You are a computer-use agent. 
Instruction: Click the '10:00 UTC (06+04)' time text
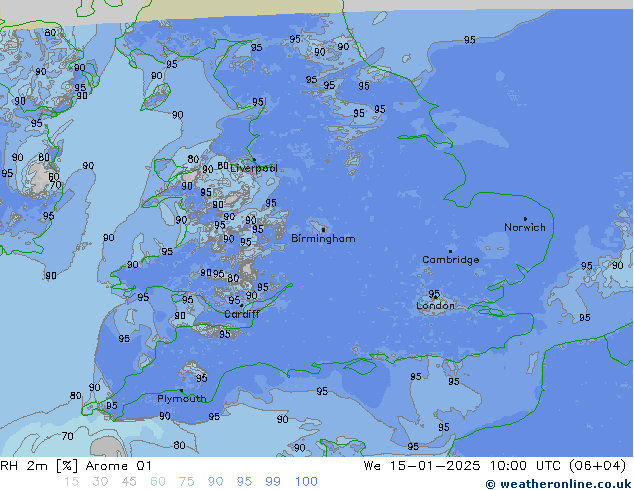pos(558,466)
